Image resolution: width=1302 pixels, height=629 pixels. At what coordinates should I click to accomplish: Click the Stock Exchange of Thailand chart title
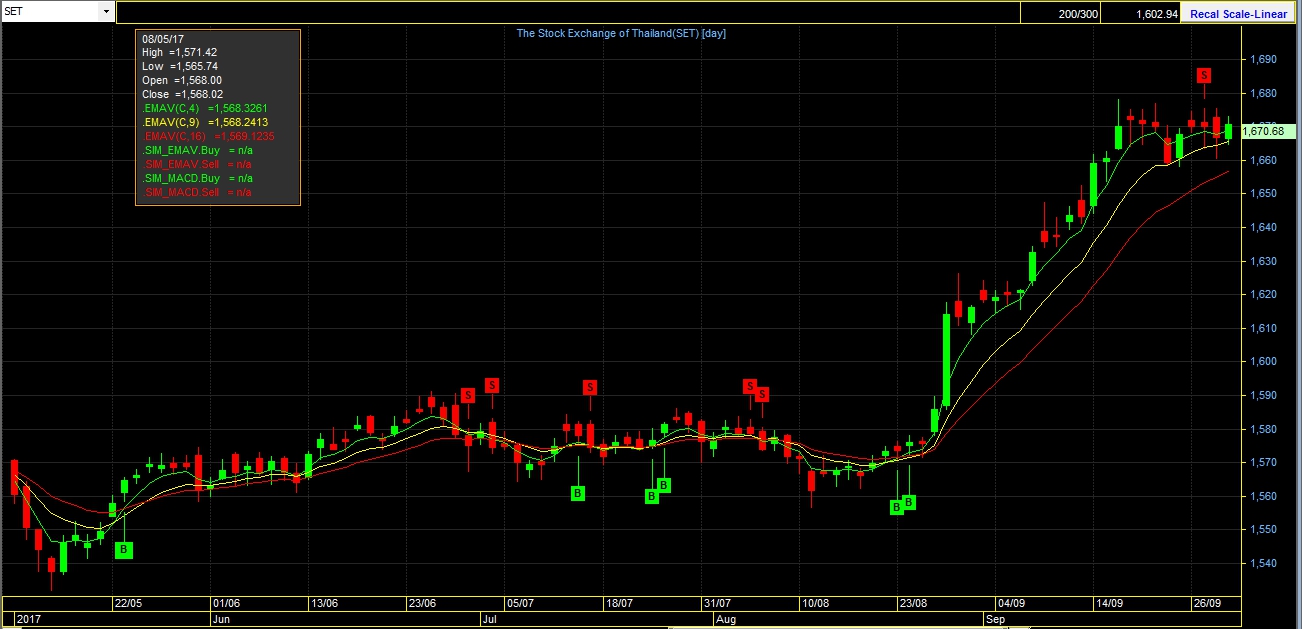tap(621, 33)
